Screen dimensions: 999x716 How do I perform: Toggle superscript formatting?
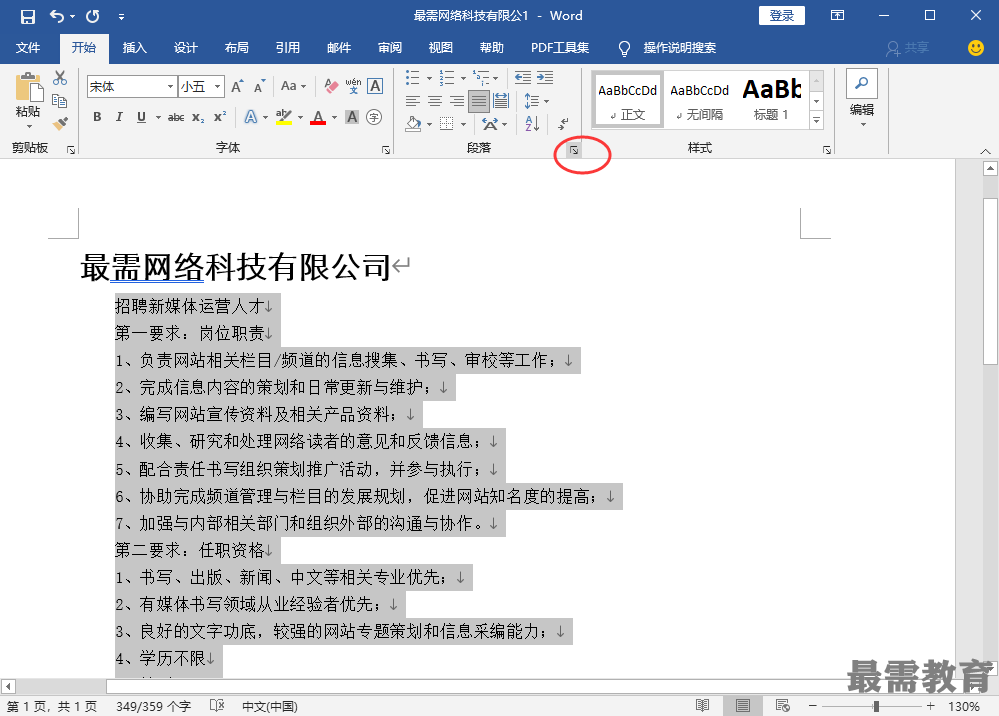(220, 117)
